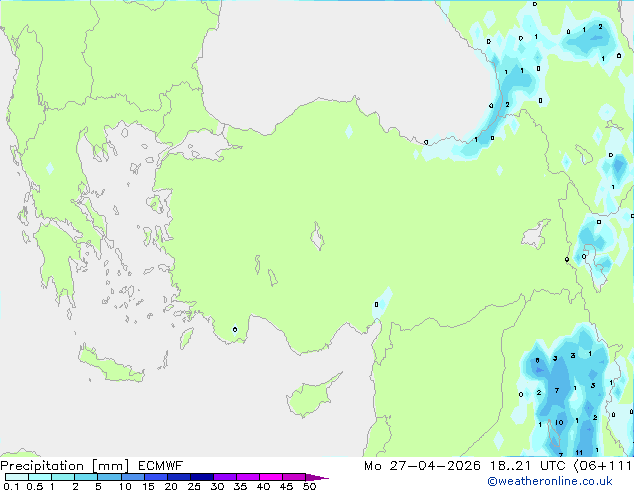This screenshot has width=634, height=490.
Task: Click the '25' legend scale label
Action: point(194,486)
